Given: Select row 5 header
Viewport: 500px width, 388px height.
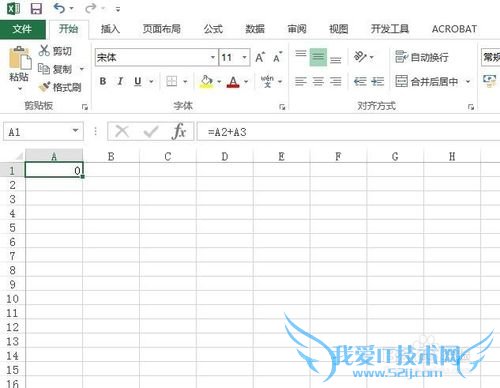Looking at the screenshot, I should 12,228.
